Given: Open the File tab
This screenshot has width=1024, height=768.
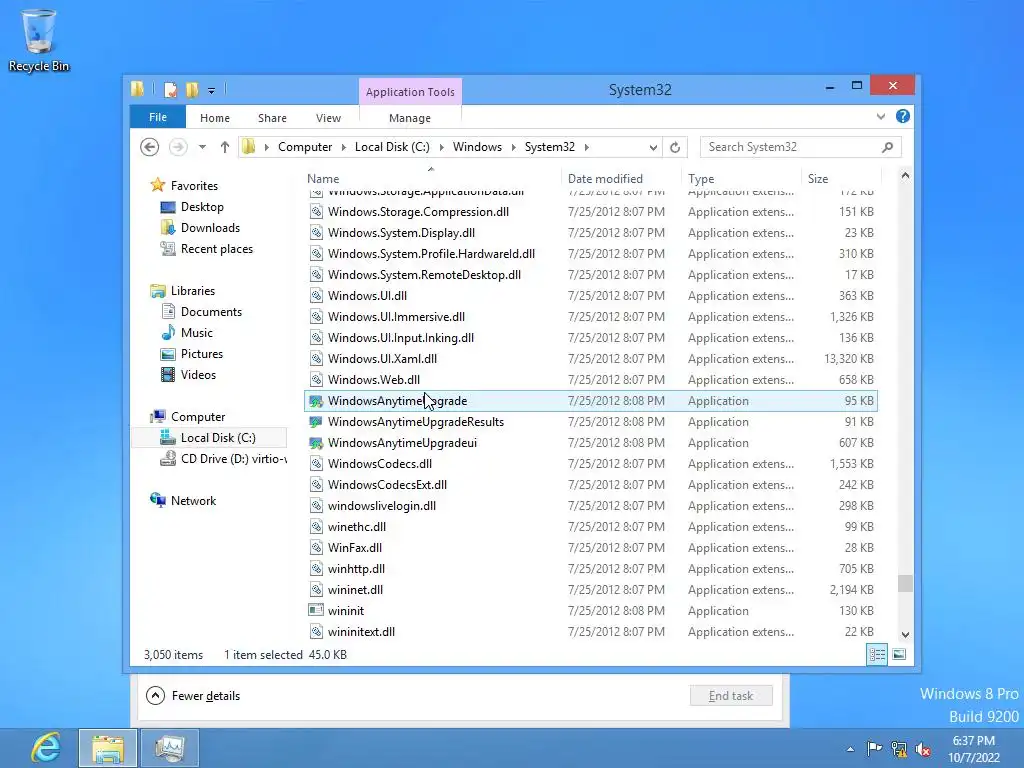Looking at the screenshot, I should (158, 117).
